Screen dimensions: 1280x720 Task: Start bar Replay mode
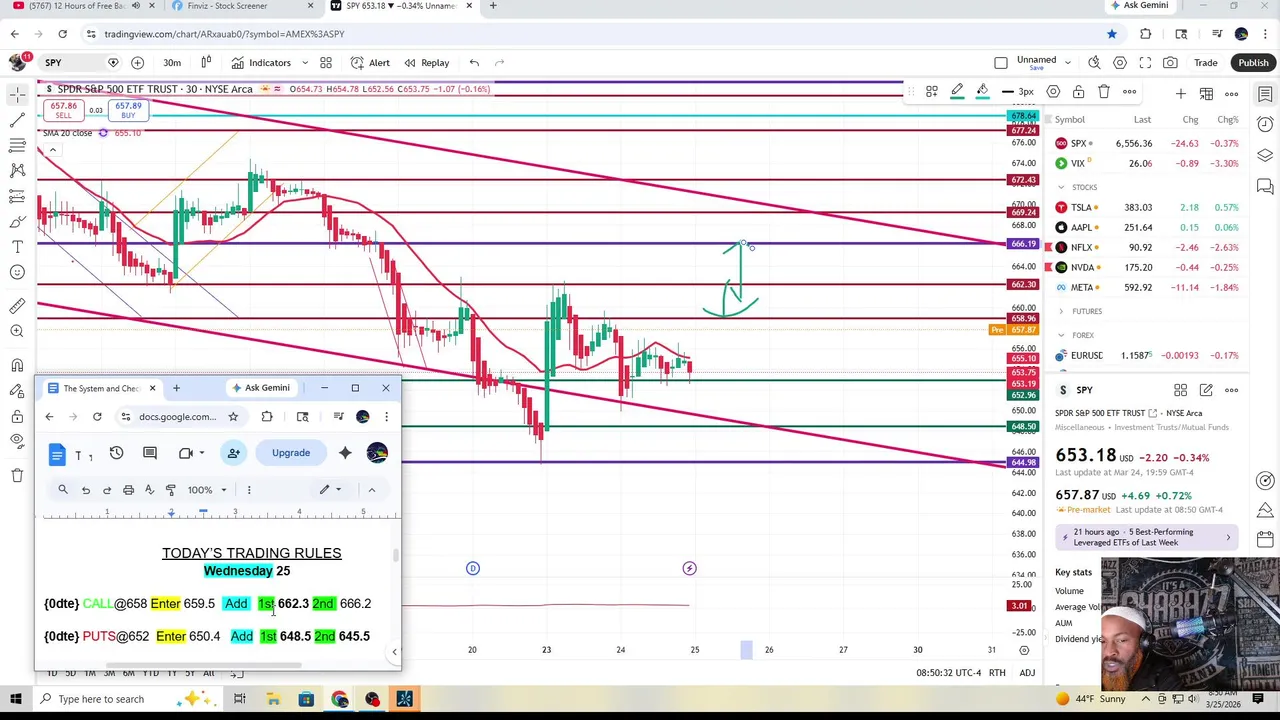tap(426, 63)
